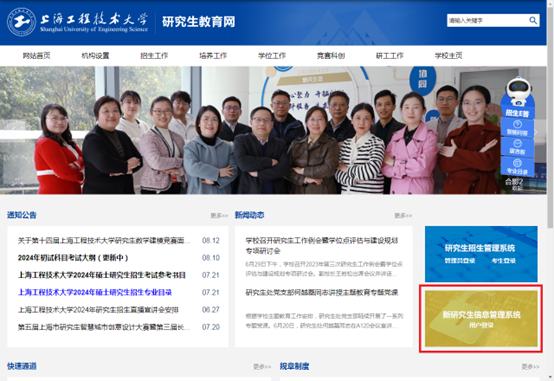Open the 学位工作 navigation menu
This screenshot has height=381, width=554.
(272, 55)
